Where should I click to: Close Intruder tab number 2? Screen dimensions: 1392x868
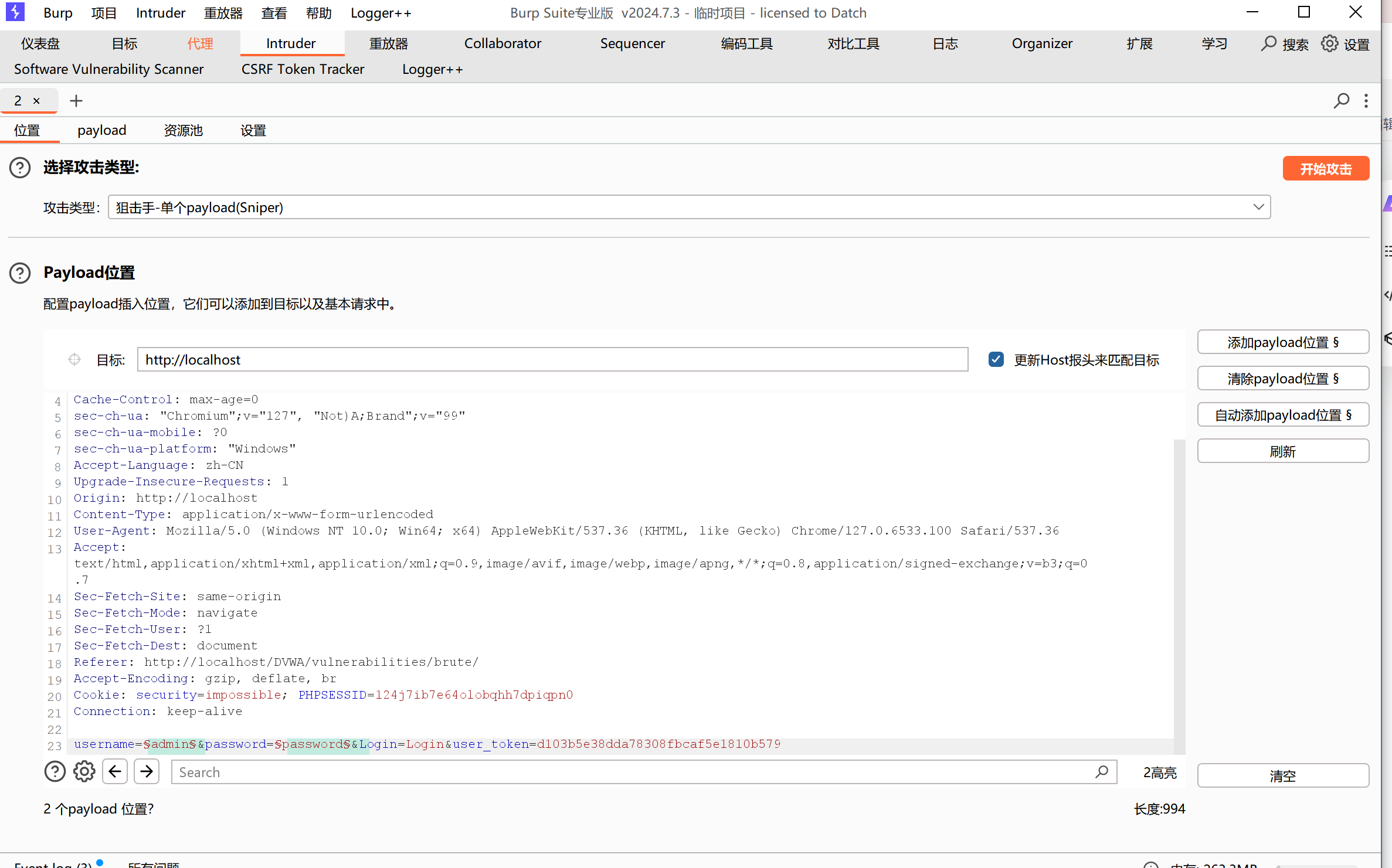click(36, 101)
